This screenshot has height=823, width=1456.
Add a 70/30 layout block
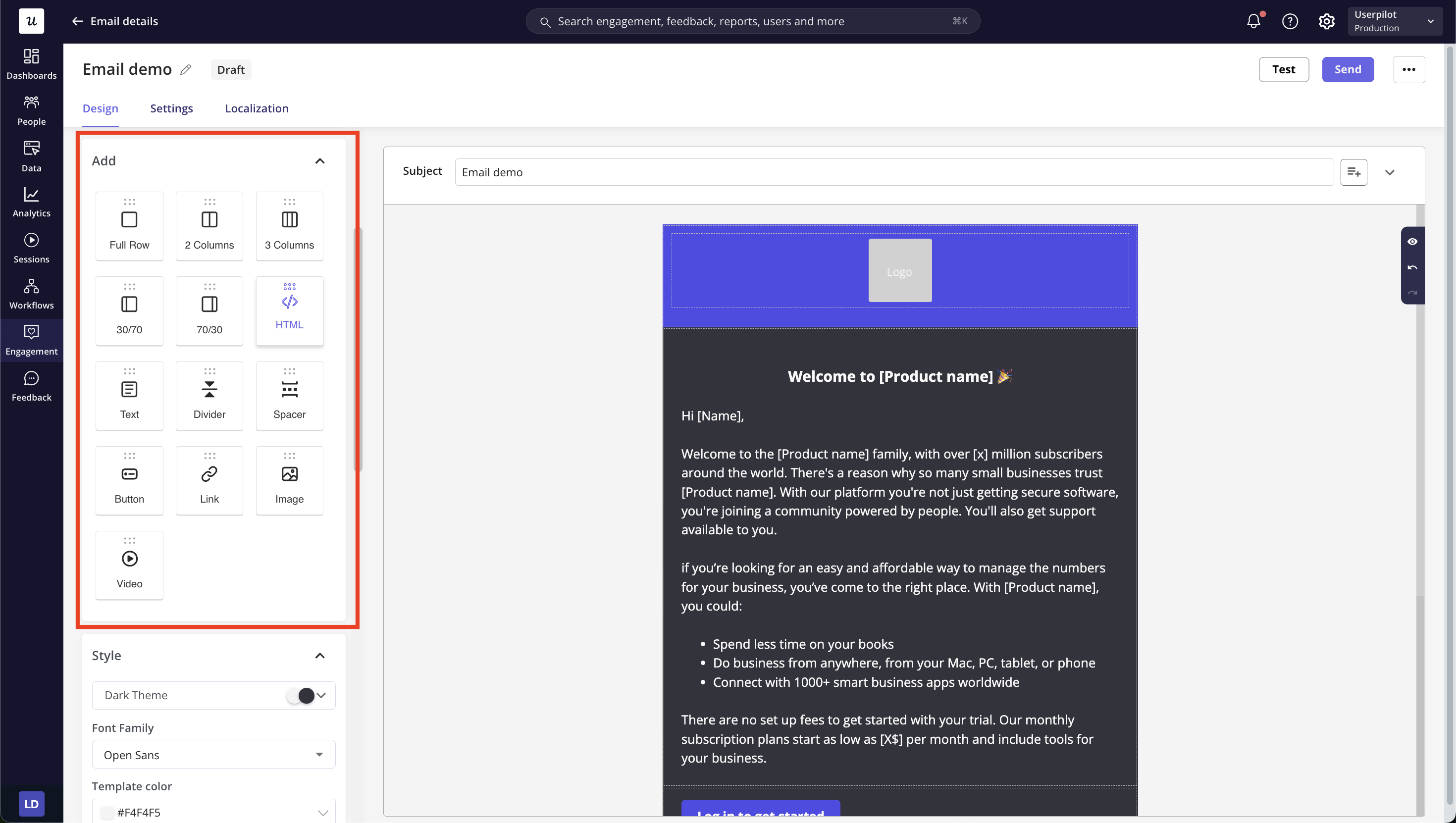tap(209, 311)
